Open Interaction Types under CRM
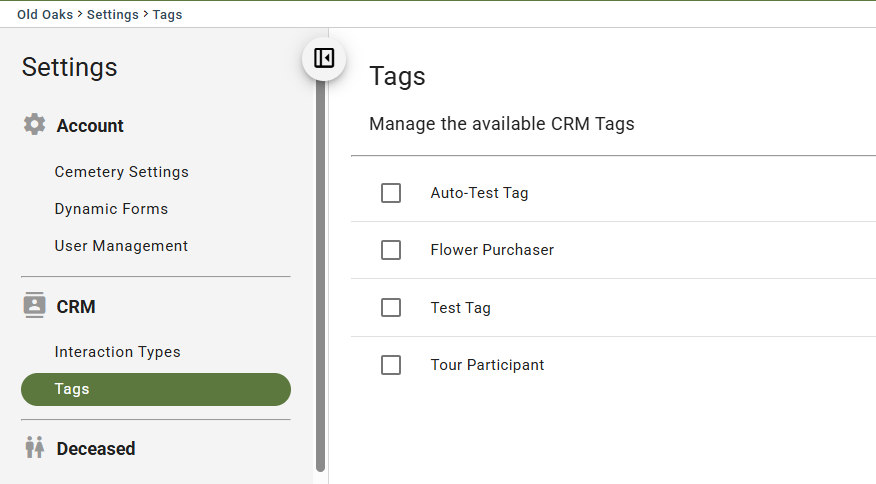The image size is (876, 484). pos(117,352)
